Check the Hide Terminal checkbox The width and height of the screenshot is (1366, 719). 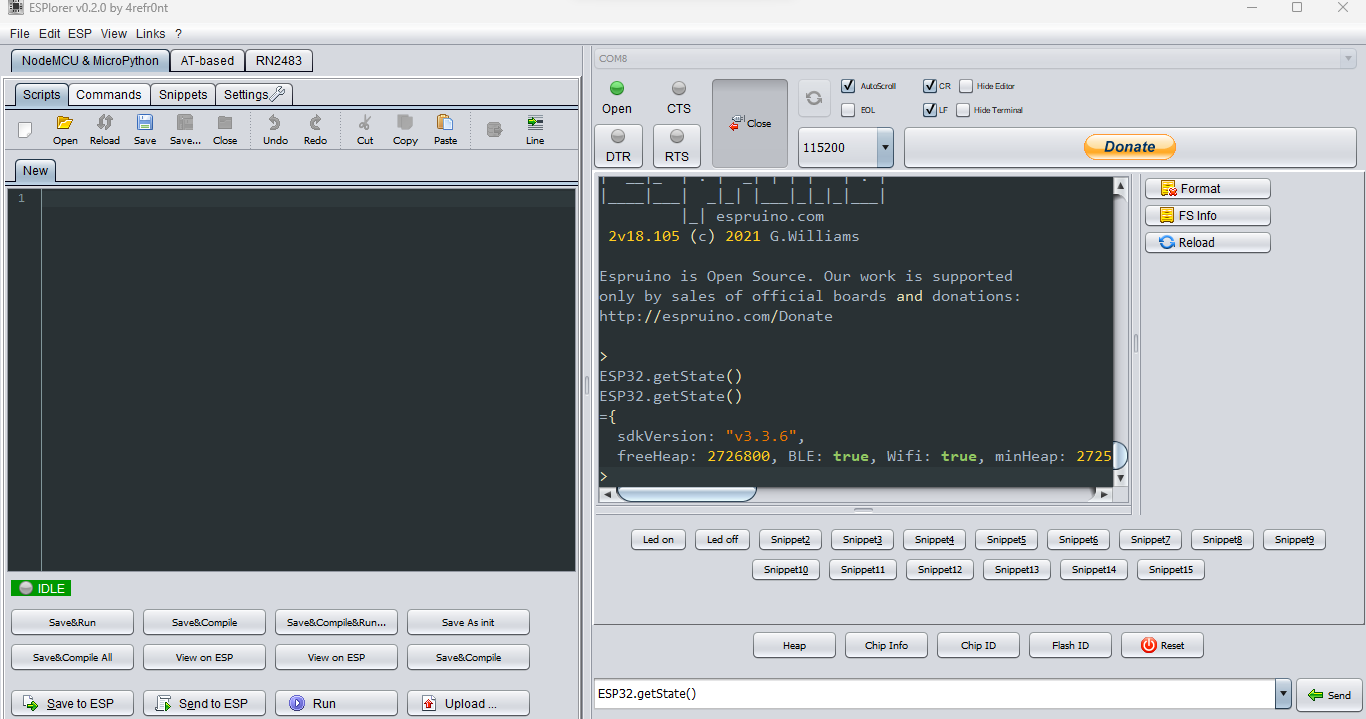click(x=963, y=110)
